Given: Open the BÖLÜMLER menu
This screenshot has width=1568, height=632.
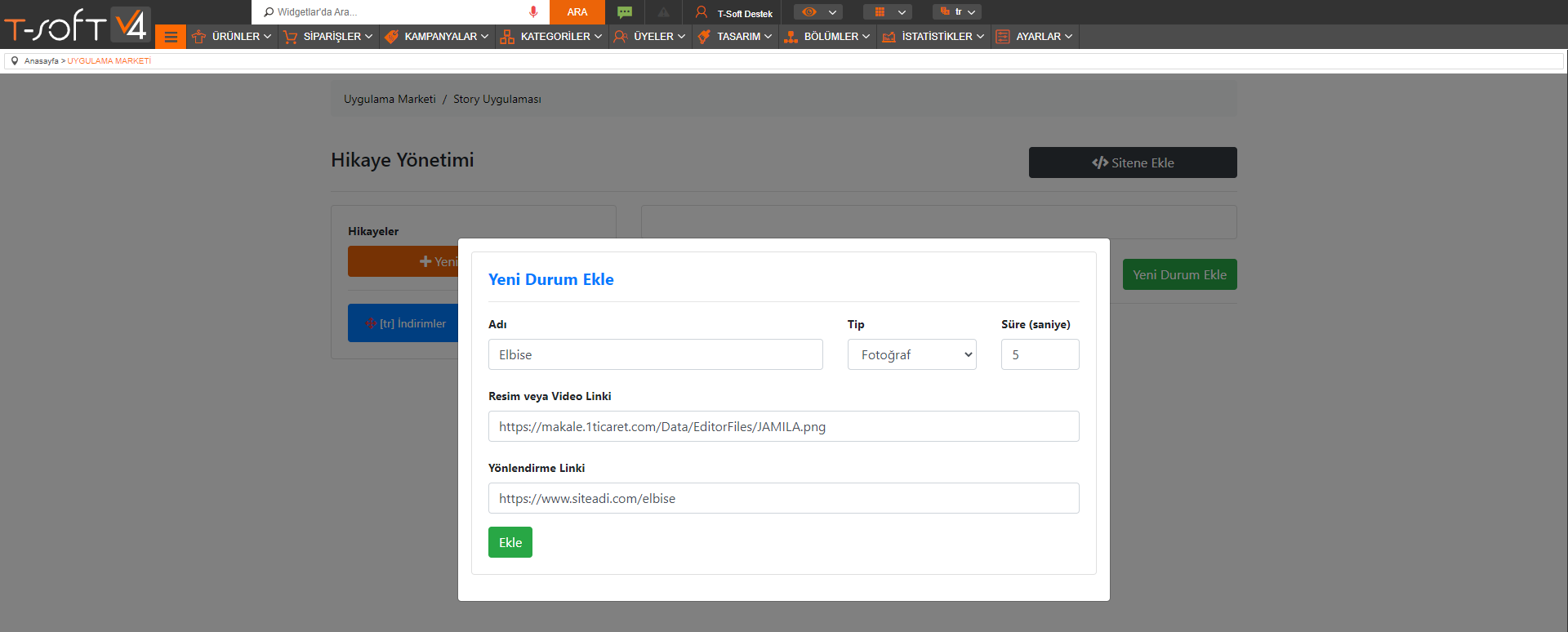Looking at the screenshot, I should click(827, 37).
